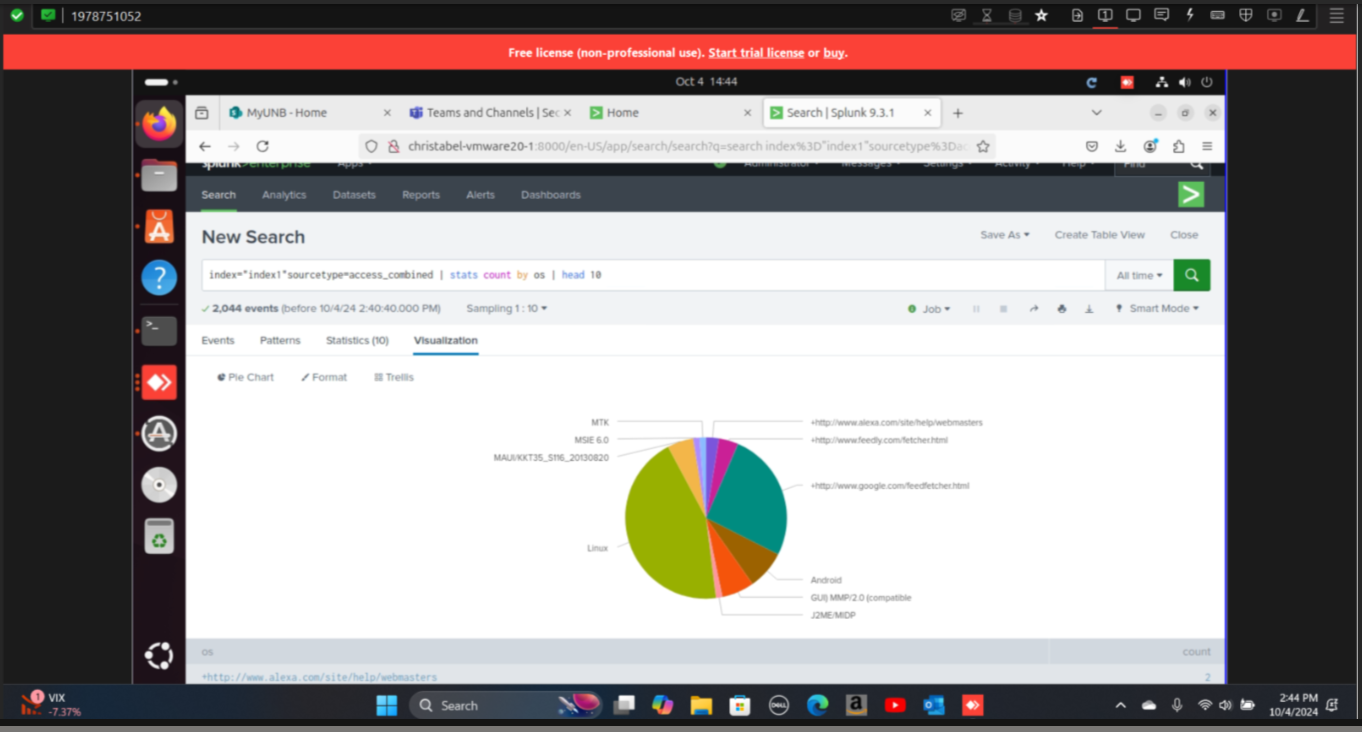
Task: Click the Export results download icon
Action: [x=1089, y=309]
